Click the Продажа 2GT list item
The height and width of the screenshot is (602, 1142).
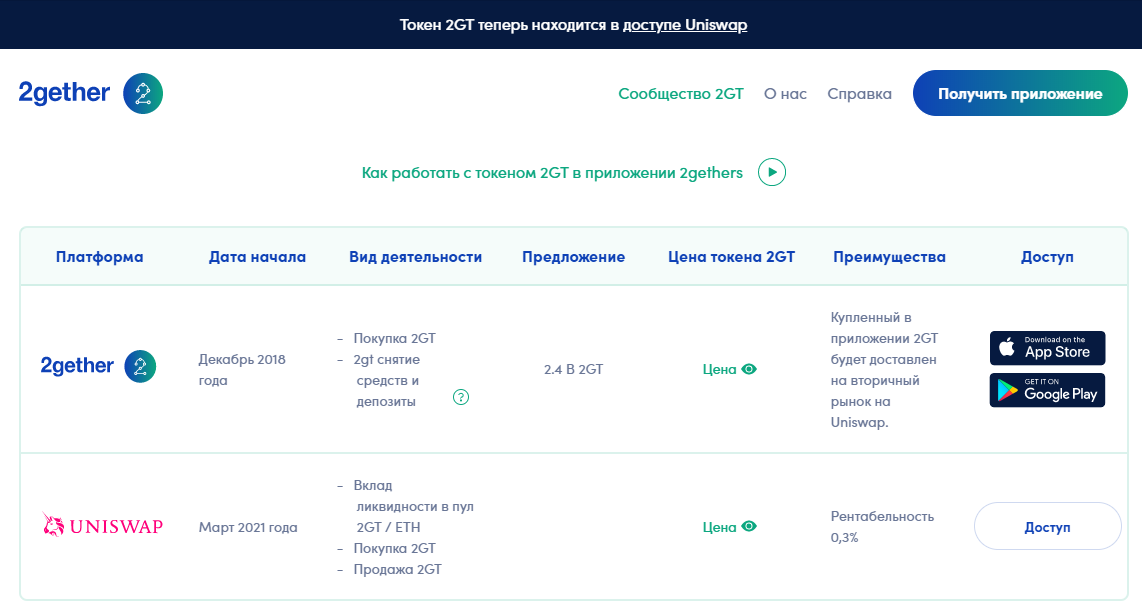point(397,569)
